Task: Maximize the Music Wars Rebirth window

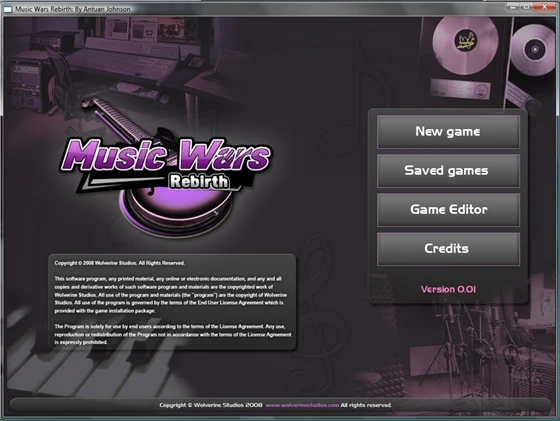Action: coord(526,7)
